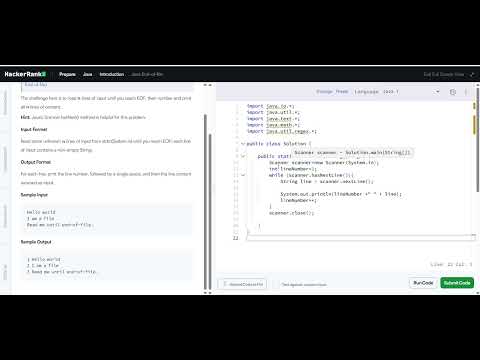
Task: Click the Output Format heading
Action: 36,162
